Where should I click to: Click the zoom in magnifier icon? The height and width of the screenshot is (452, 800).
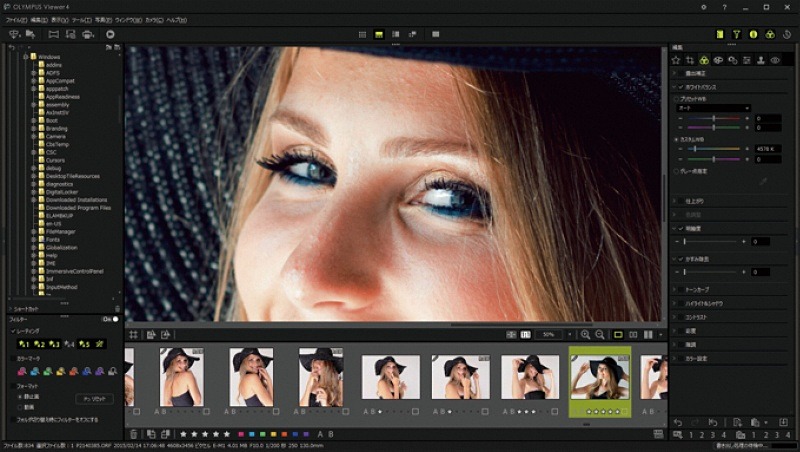(x=584, y=334)
